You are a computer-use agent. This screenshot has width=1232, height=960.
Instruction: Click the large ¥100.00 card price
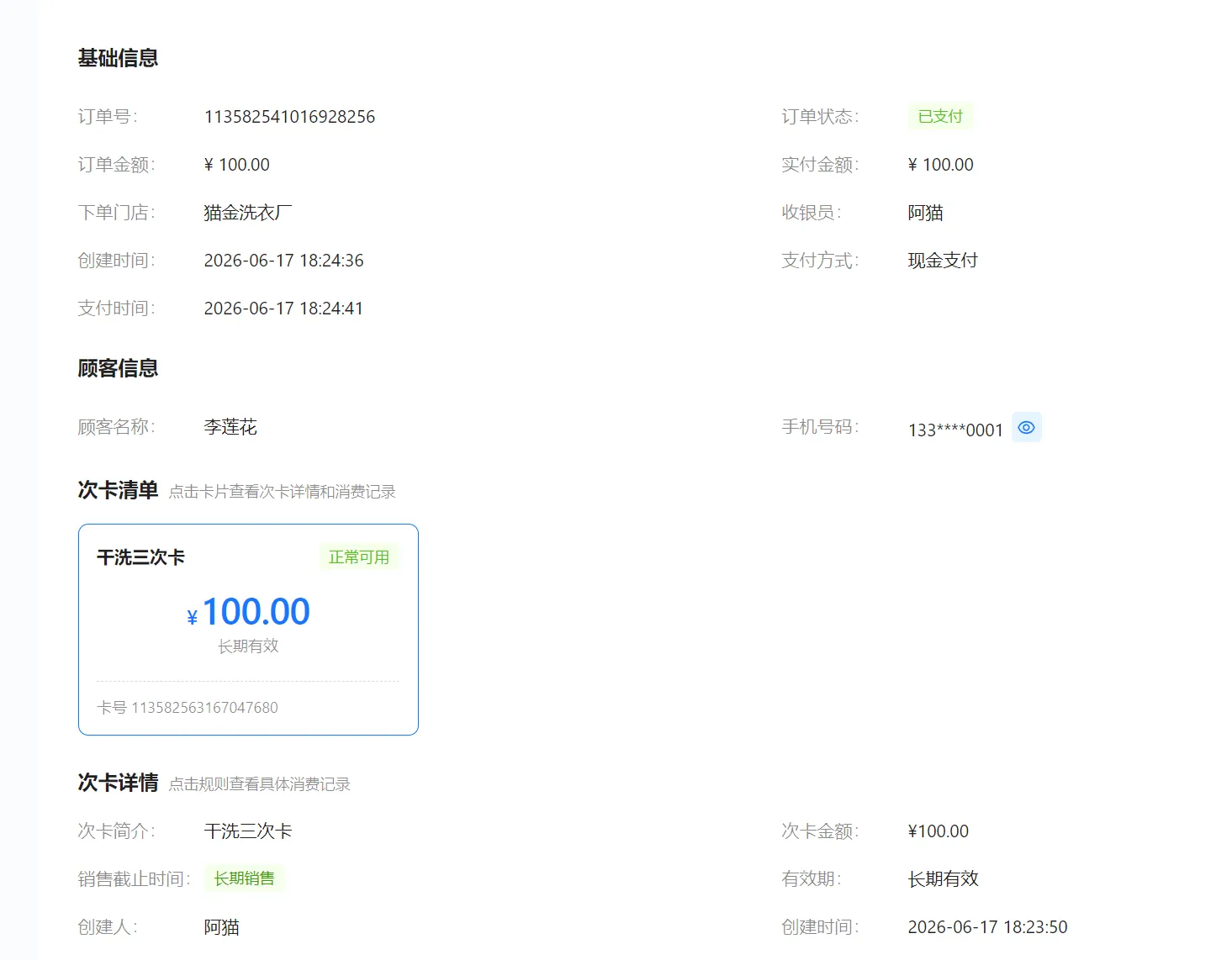(248, 612)
